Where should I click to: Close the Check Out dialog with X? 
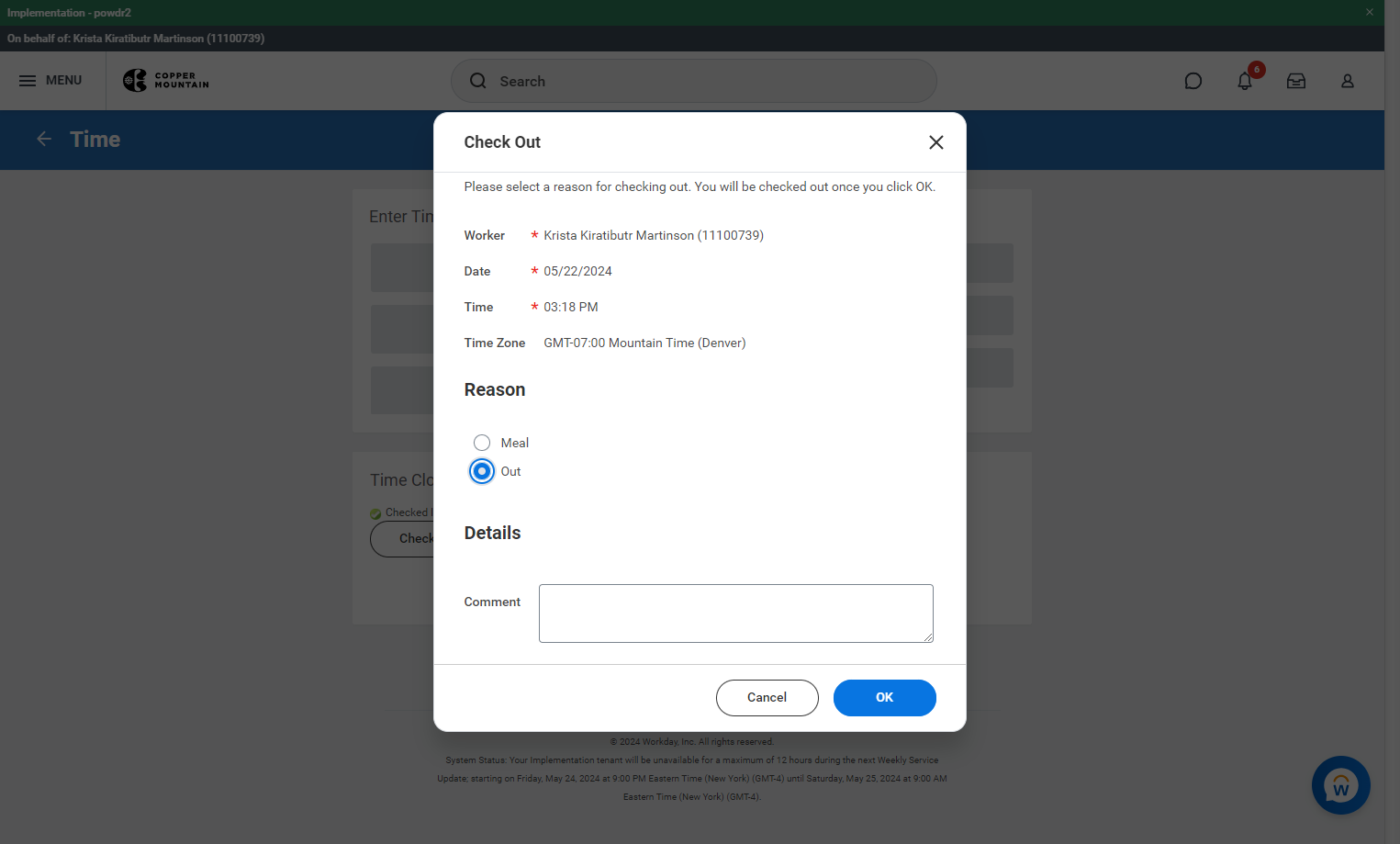[x=936, y=142]
